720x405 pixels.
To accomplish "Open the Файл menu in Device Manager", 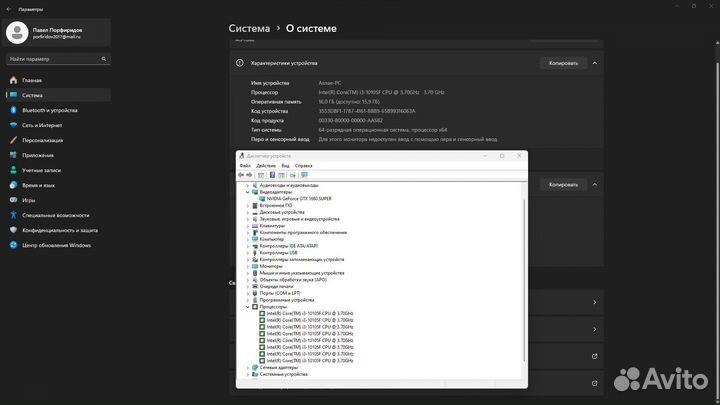I will pyautogui.click(x=245, y=165).
